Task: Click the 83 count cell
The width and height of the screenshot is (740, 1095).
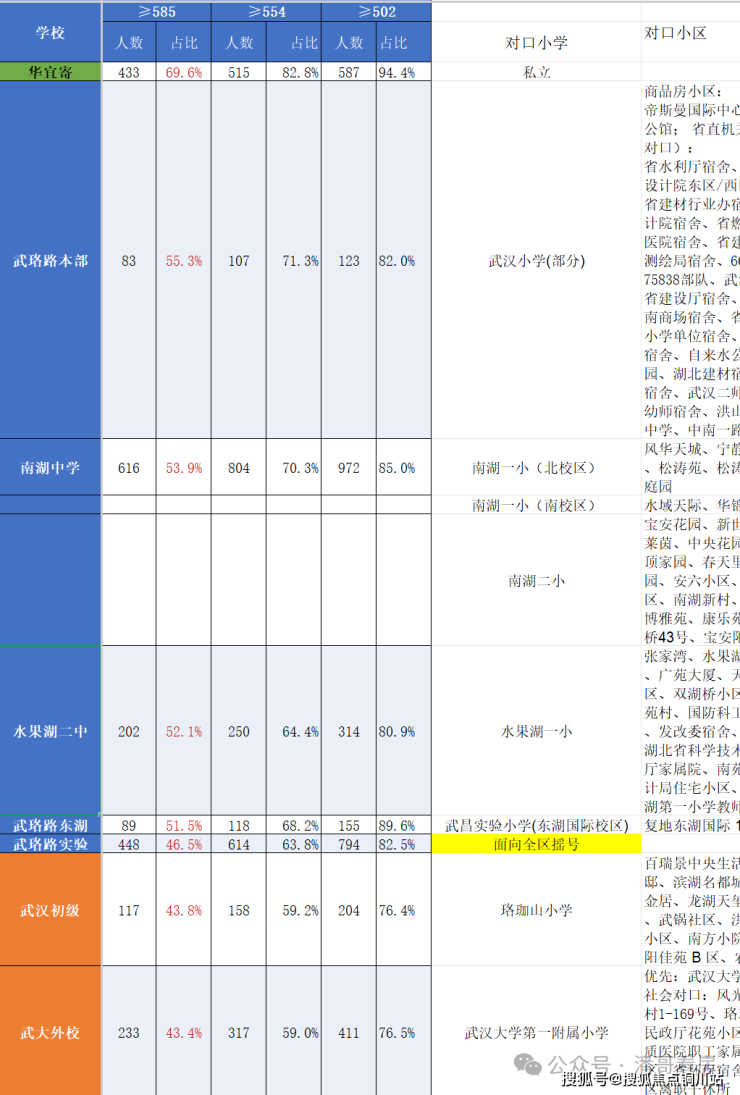Action: 129,260
